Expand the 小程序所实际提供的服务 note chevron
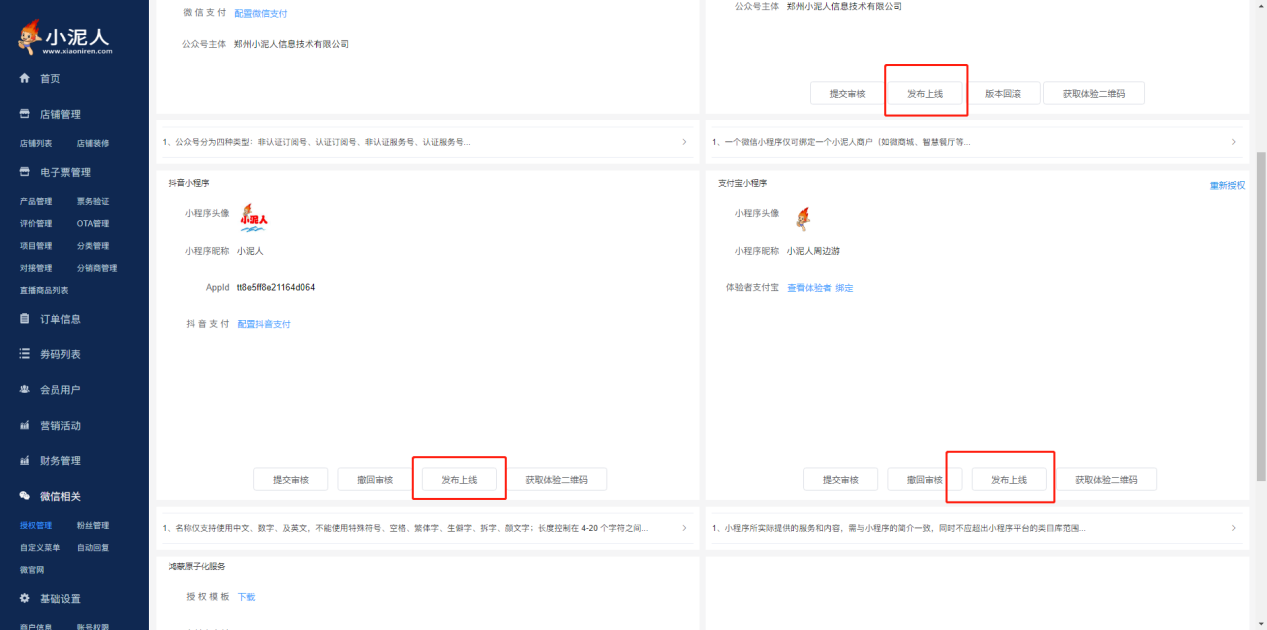This screenshot has height=630, width=1267. tap(1234, 527)
